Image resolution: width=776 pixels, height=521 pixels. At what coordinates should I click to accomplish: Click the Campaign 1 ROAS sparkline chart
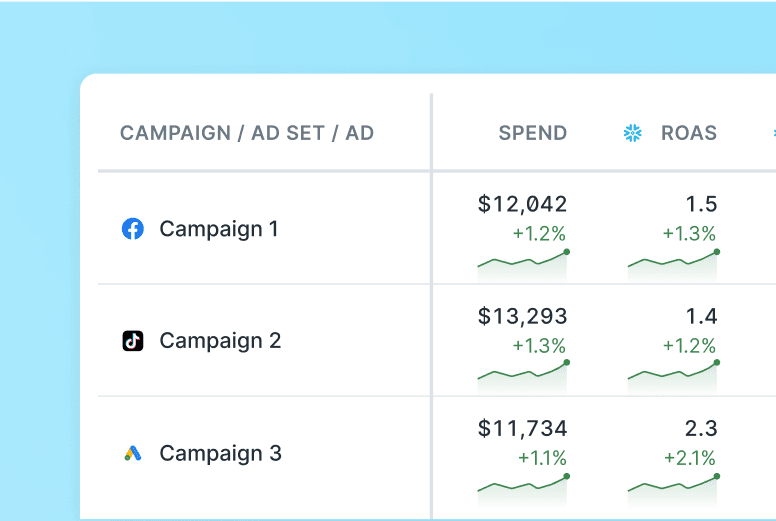pyautogui.click(x=673, y=262)
